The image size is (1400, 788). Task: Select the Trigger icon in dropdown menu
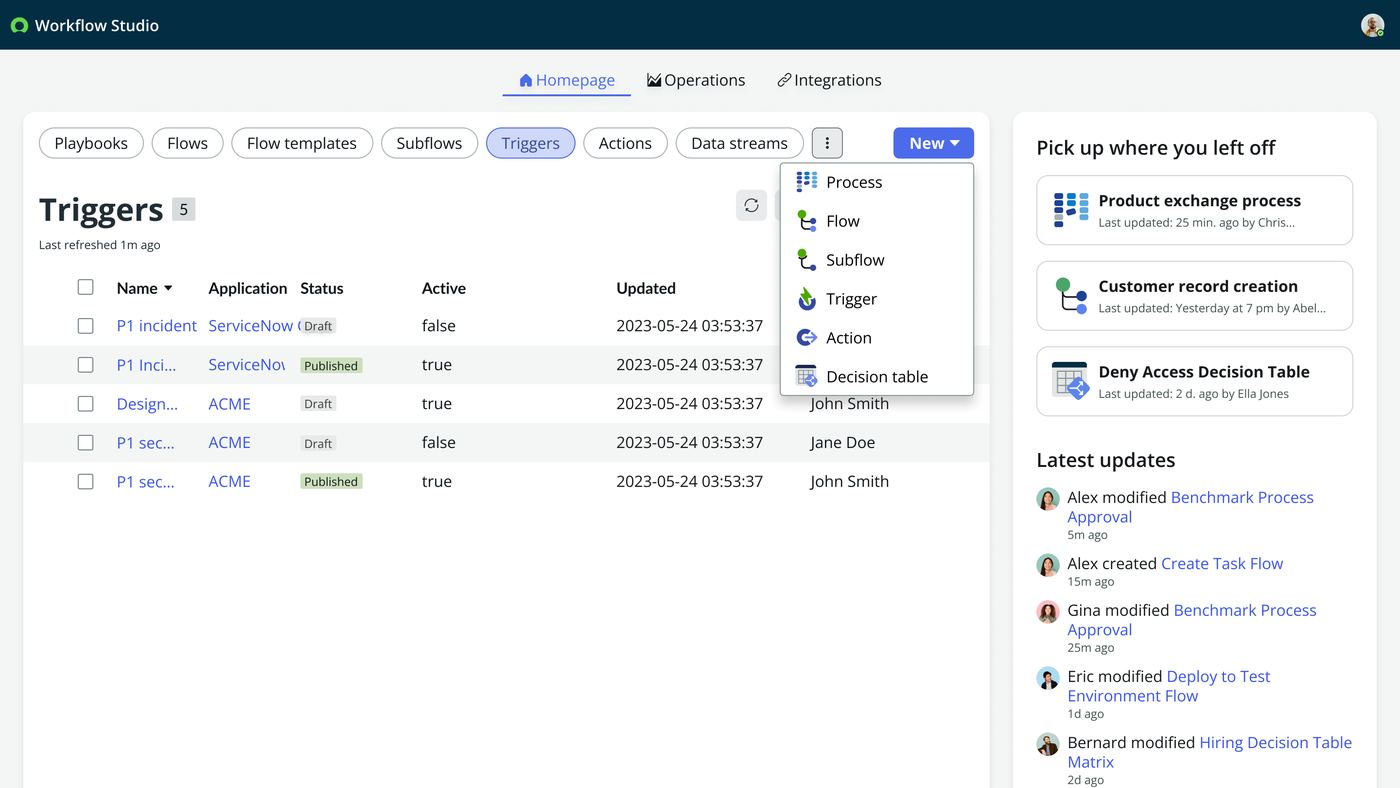coord(806,299)
